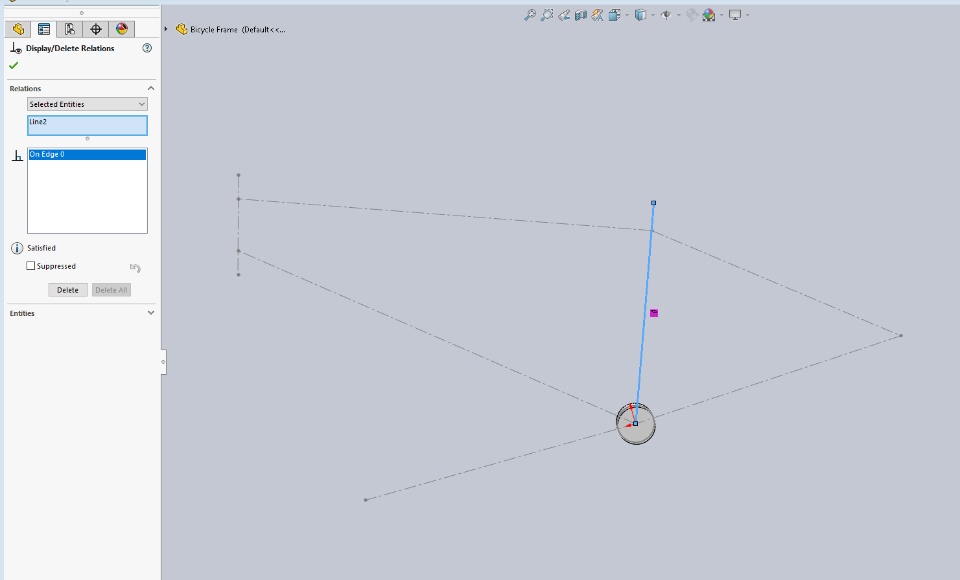Open the View Orientation dropdown arrow
This screenshot has width=960, height=580.
pyautogui.click(x=627, y=15)
